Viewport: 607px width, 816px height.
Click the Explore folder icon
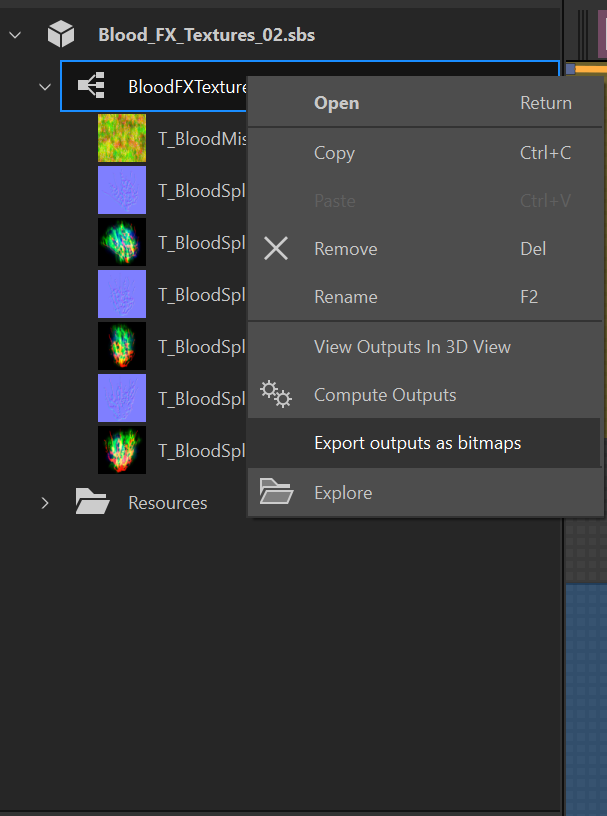276,492
